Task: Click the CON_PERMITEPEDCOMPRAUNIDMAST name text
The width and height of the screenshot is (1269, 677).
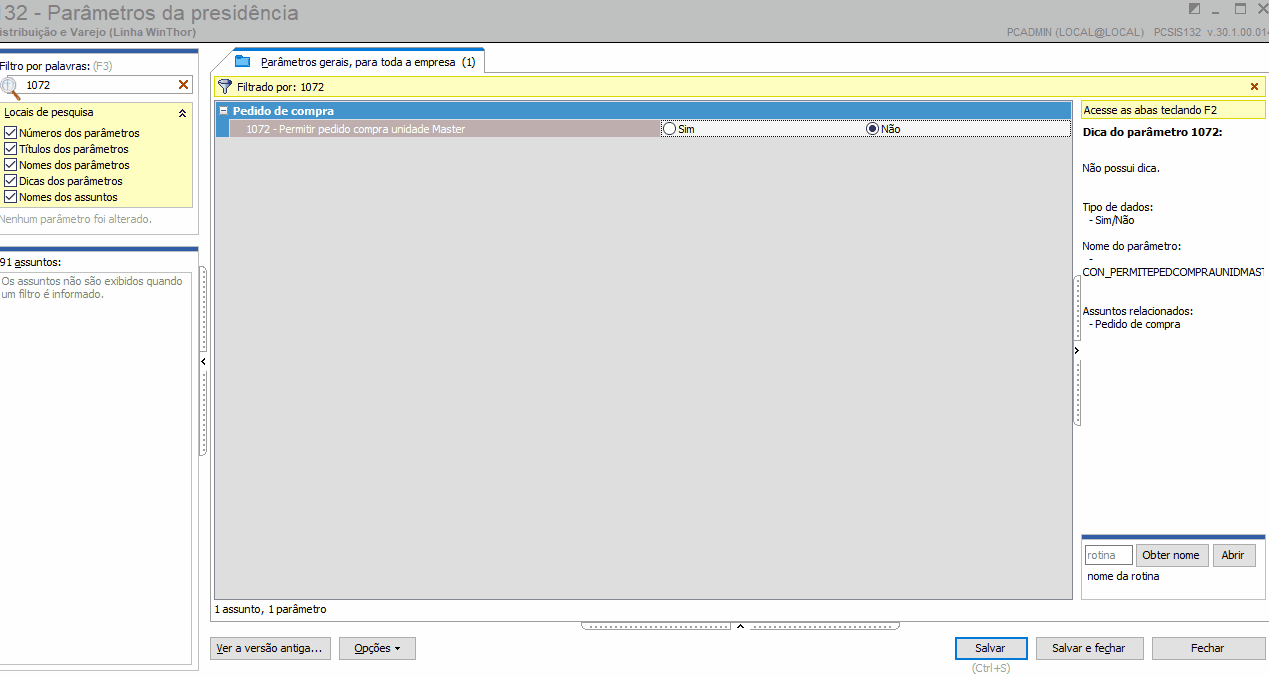Action: pyautogui.click(x=1174, y=272)
